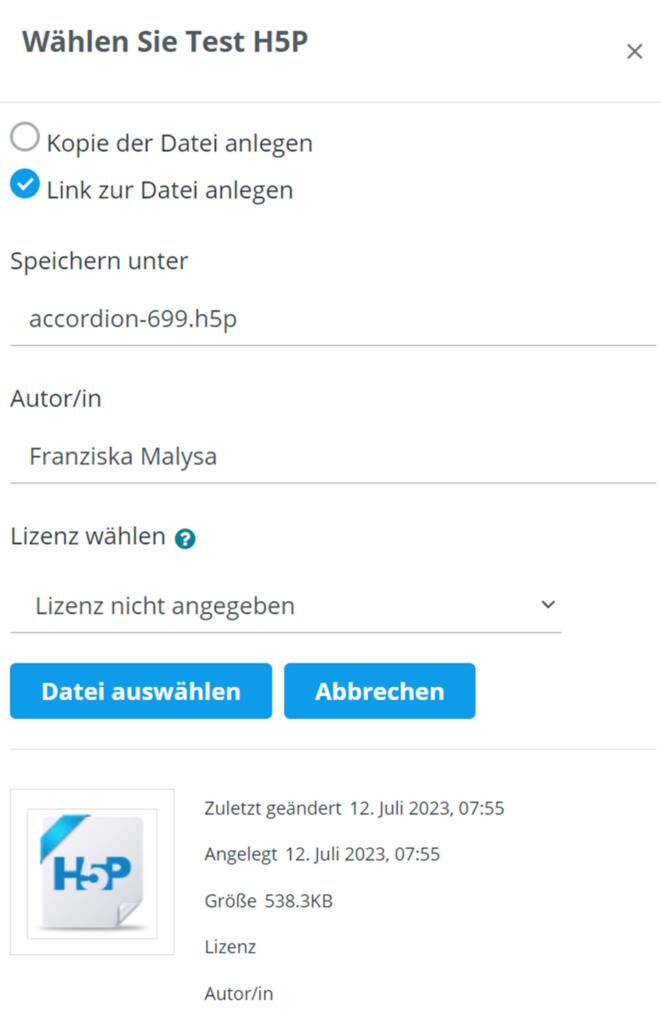Select the Link zur Datei anlegen radio button
Viewport: 661px width, 1024px height.
tap(25, 185)
